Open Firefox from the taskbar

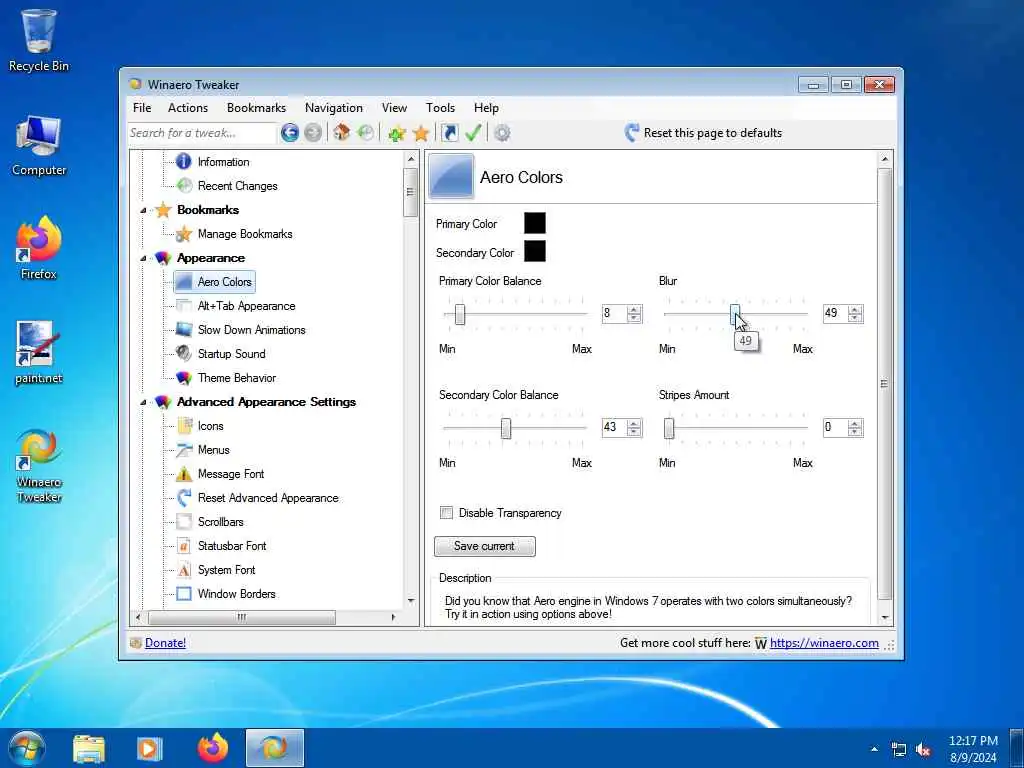[x=213, y=748]
